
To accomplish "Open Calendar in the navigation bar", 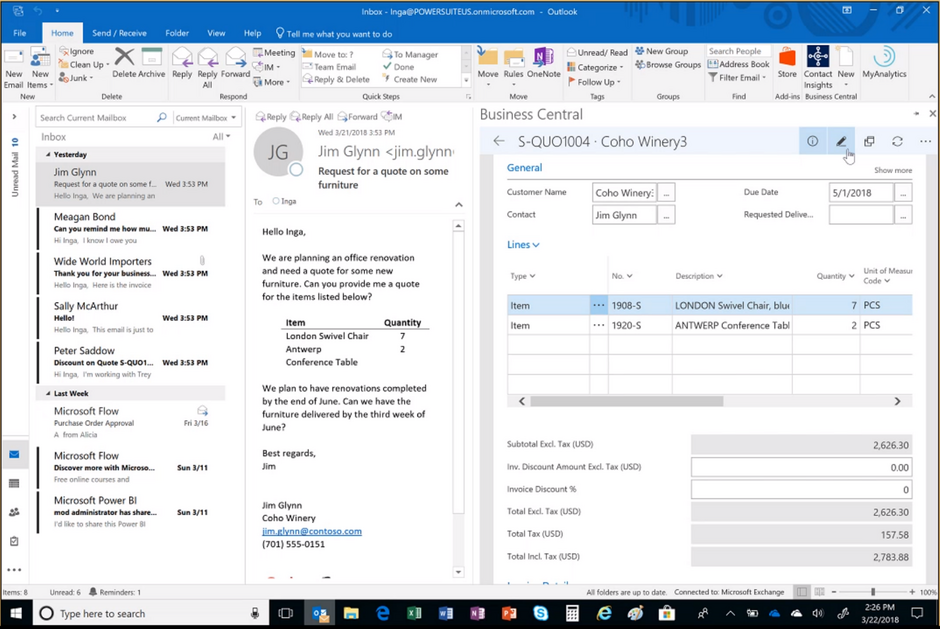I will click(x=14, y=483).
